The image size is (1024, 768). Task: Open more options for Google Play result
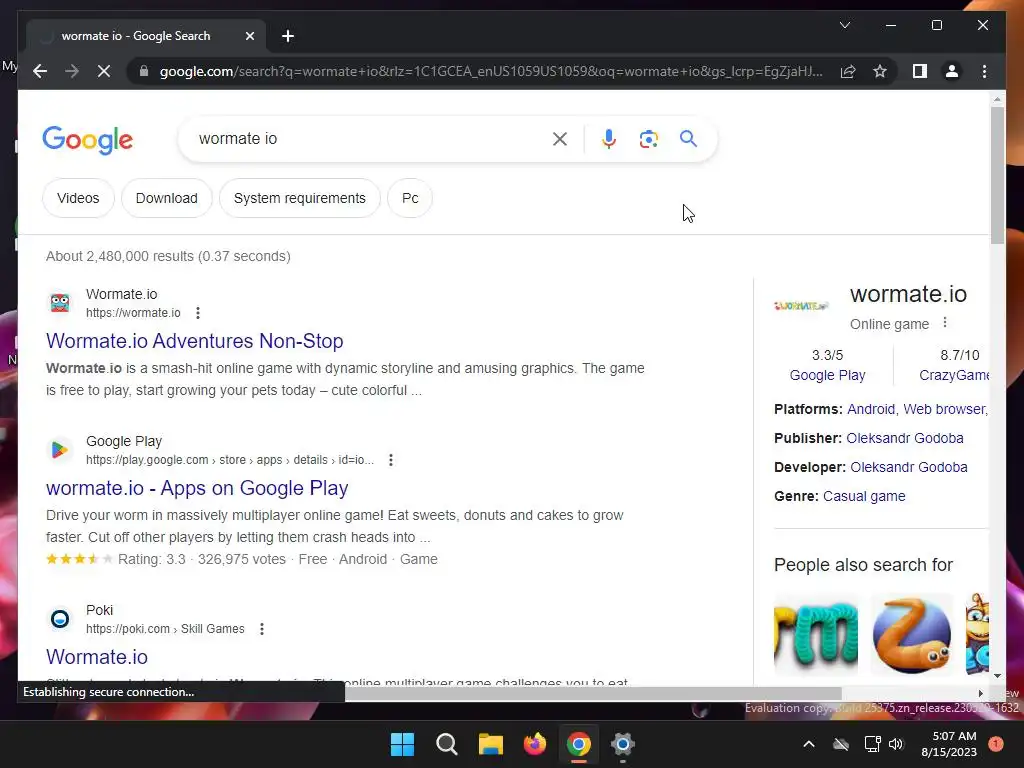[x=391, y=460]
